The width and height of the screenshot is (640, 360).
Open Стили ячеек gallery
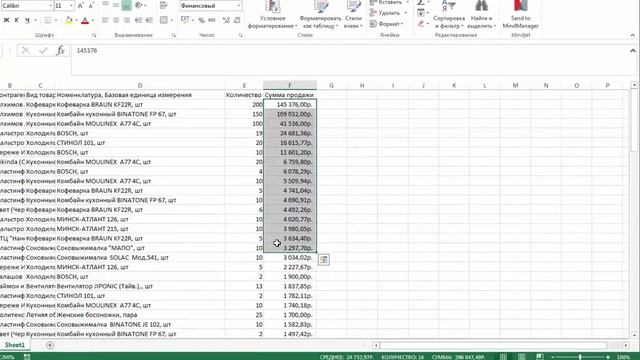click(353, 15)
